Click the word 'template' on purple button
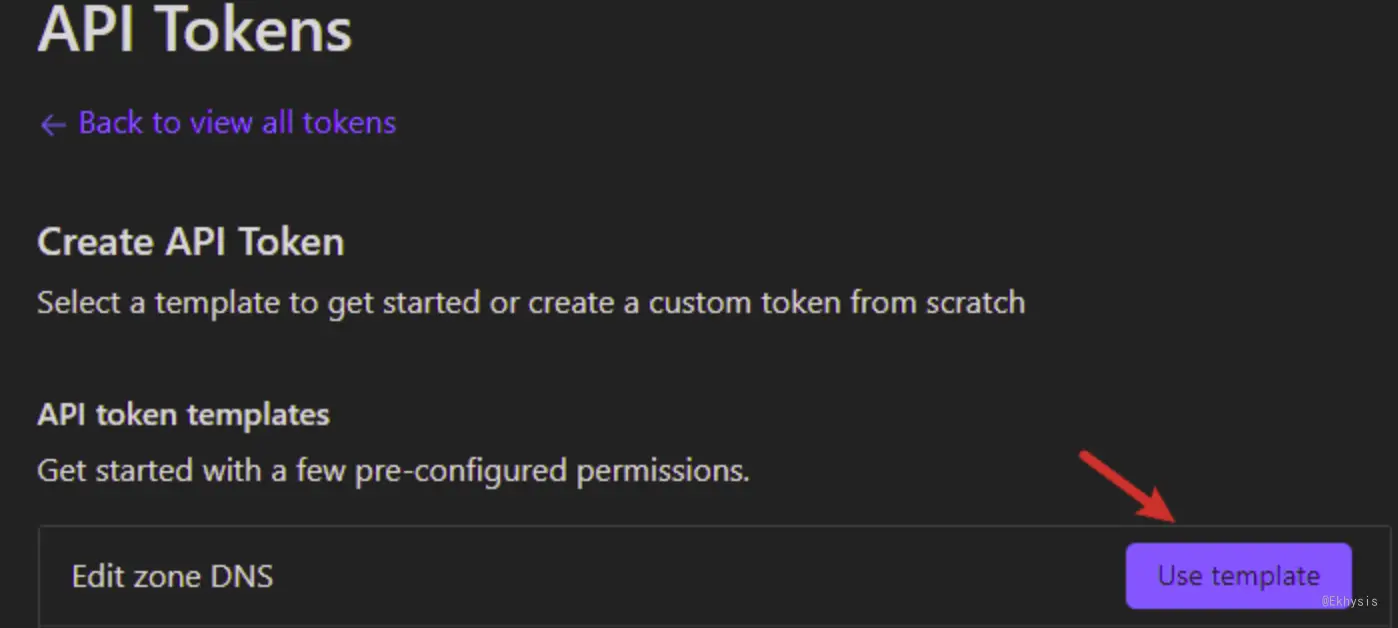The height and width of the screenshot is (628, 1398). [x=1265, y=576]
